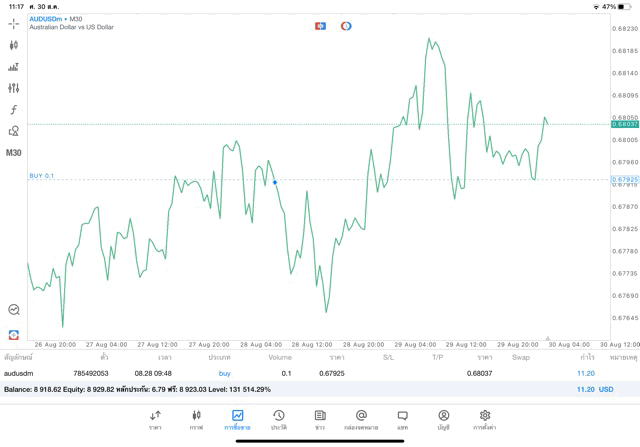Screen dimensions: 640x447
Task: Sort positions by Volume column header
Action: [x=280, y=357]
